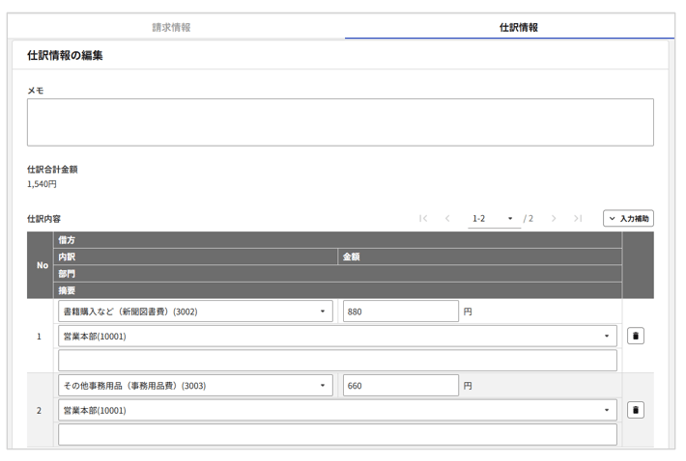Image resolution: width=686 pixels, height=461 pixels.
Task: Click the No column header
Action: pos(42,265)
